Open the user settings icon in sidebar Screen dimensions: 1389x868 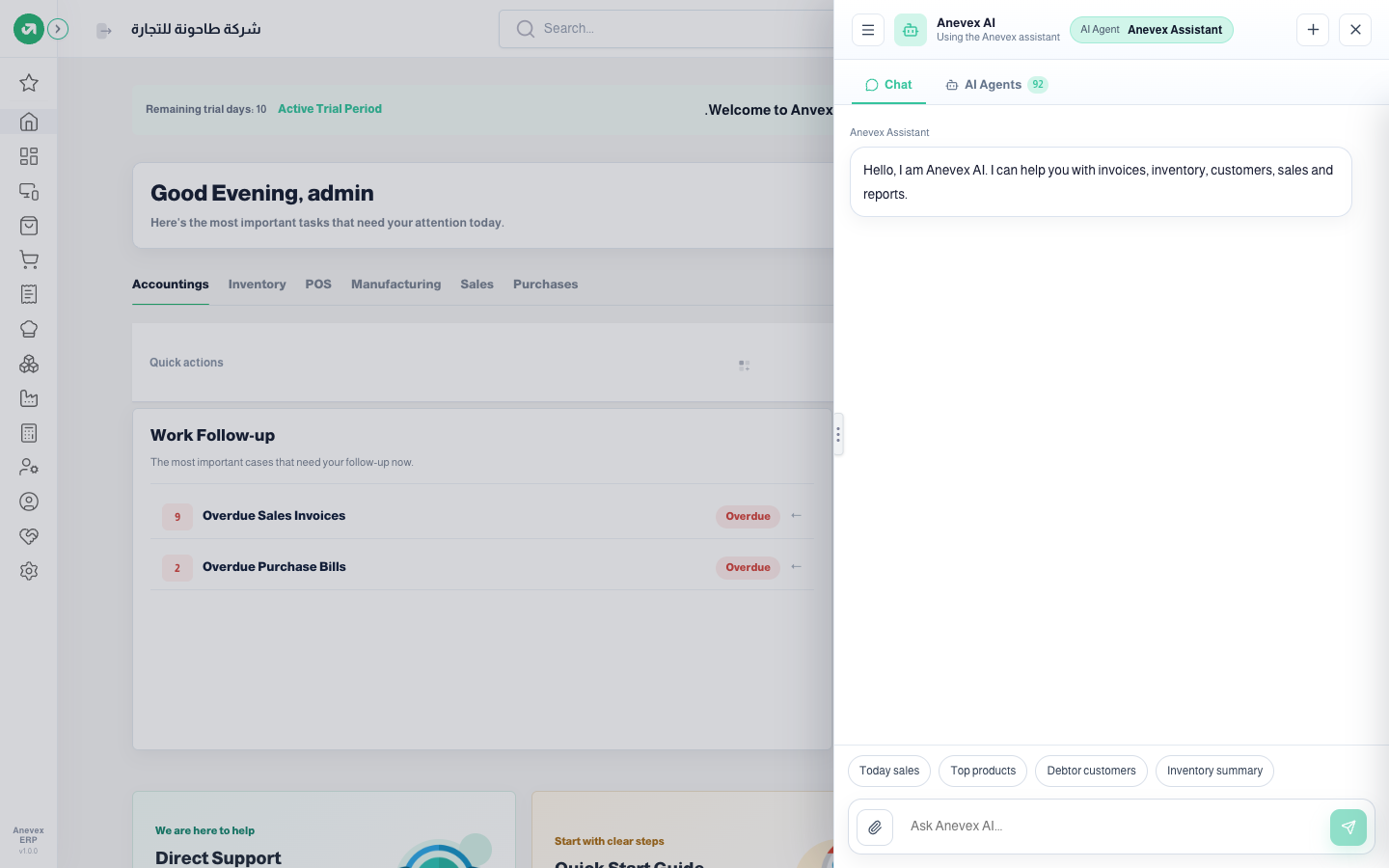coord(29,467)
